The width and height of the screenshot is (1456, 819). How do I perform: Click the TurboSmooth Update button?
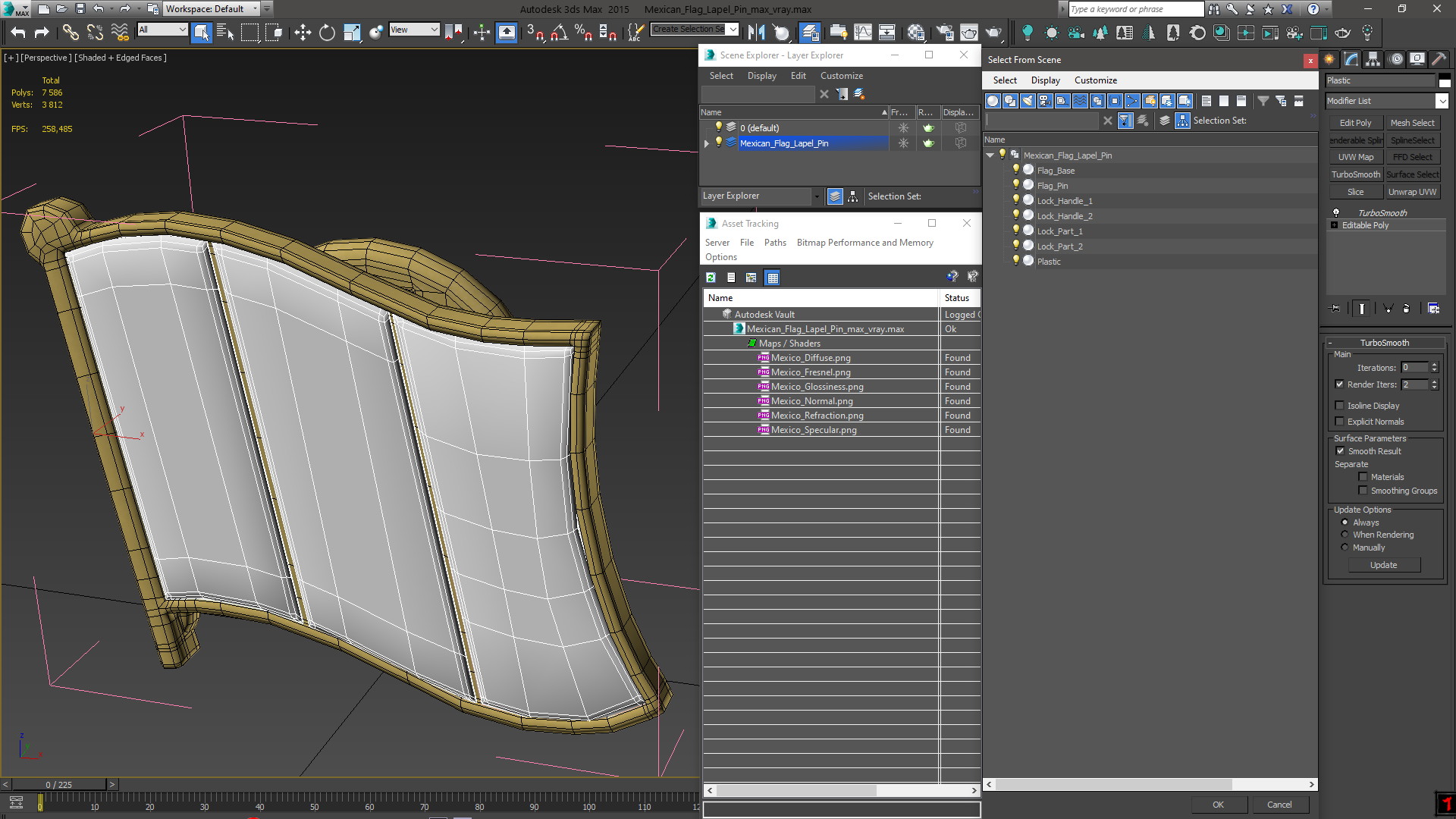point(1383,565)
